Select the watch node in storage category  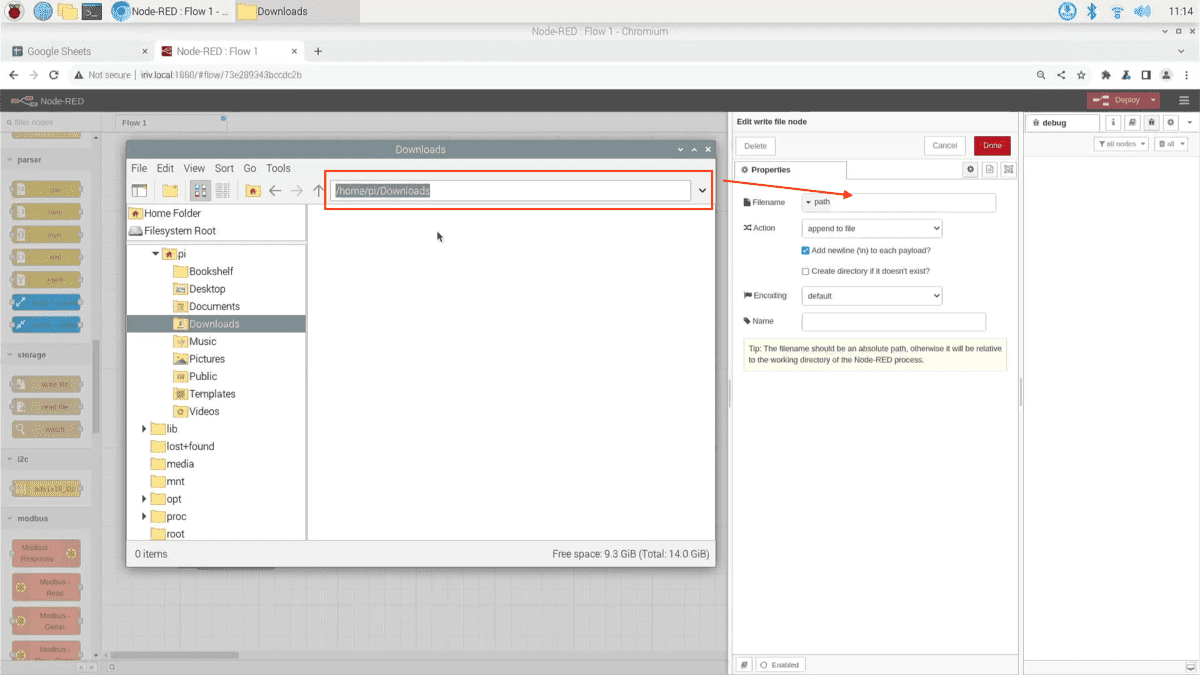45,430
